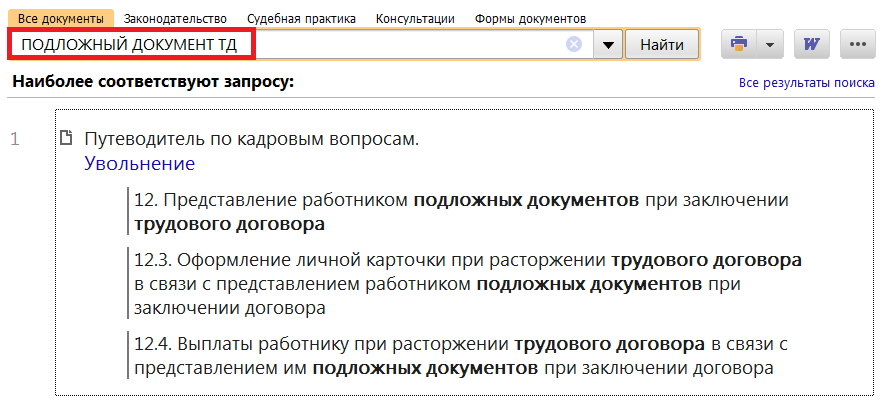Screen dimensions: 886x402
Task: Clear the search query with the X icon
Action: pyautogui.click(x=574, y=45)
